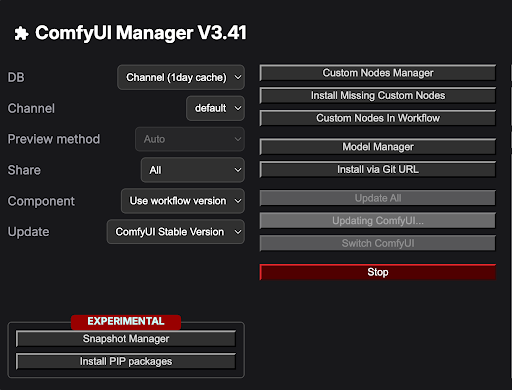Screen dimensions: 512x390
Task: Click the puzzle piece icon beside the title
Action: (x=21, y=33)
